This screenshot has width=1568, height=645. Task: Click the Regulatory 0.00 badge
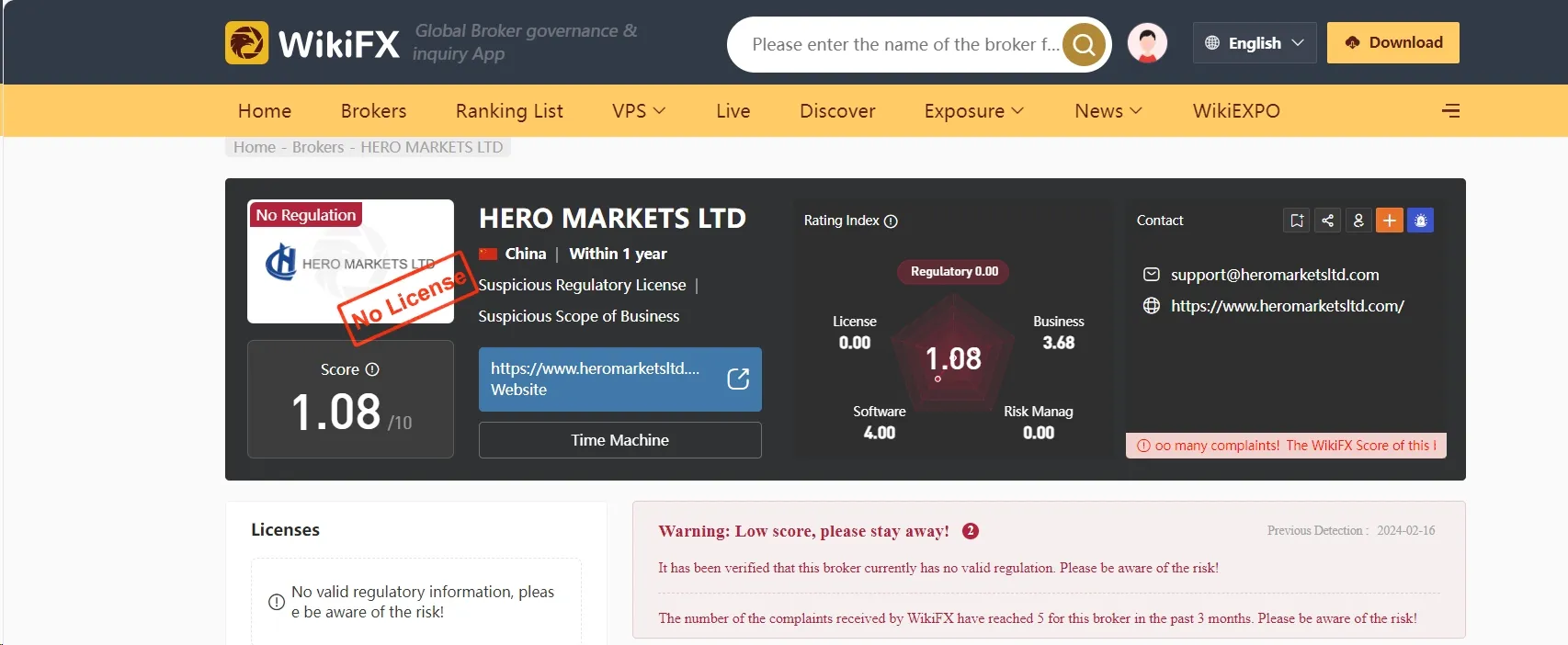[x=954, y=272]
